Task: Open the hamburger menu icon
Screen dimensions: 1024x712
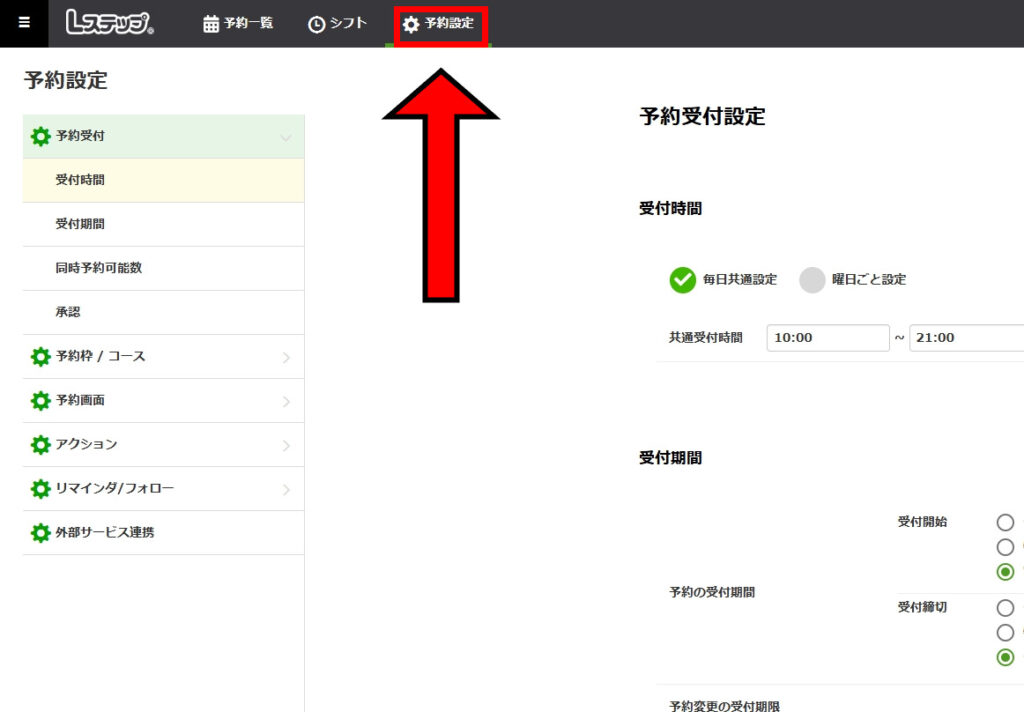Action: [24, 23]
